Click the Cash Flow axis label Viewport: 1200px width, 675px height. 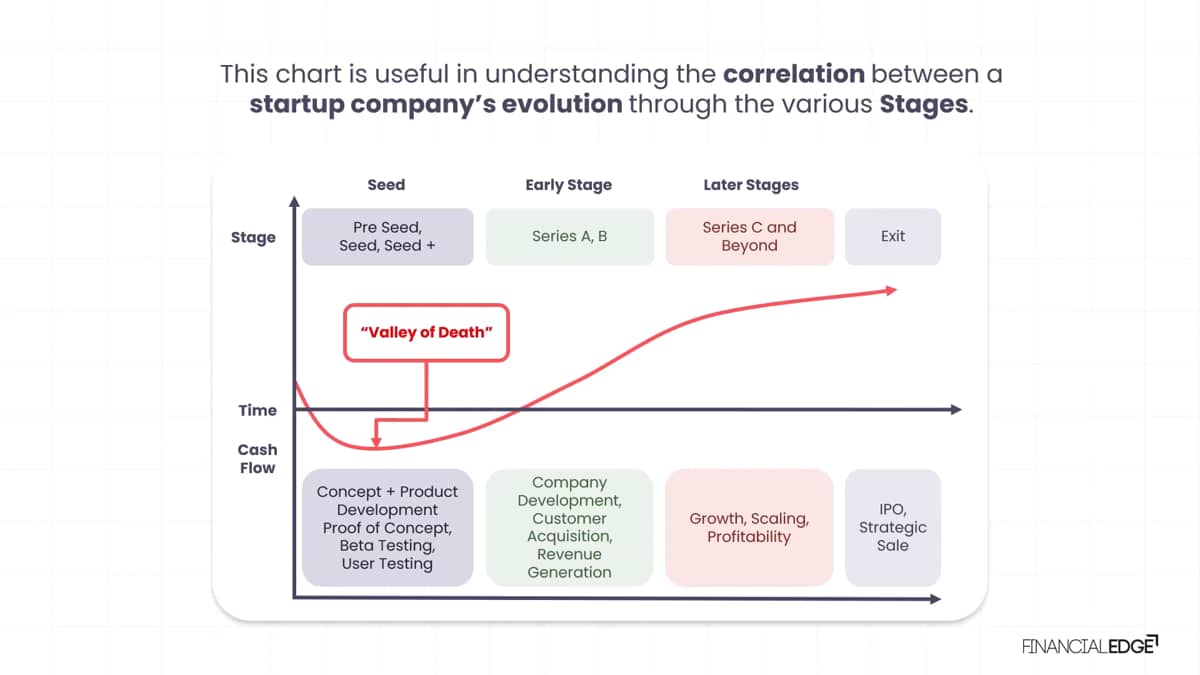point(257,459)
